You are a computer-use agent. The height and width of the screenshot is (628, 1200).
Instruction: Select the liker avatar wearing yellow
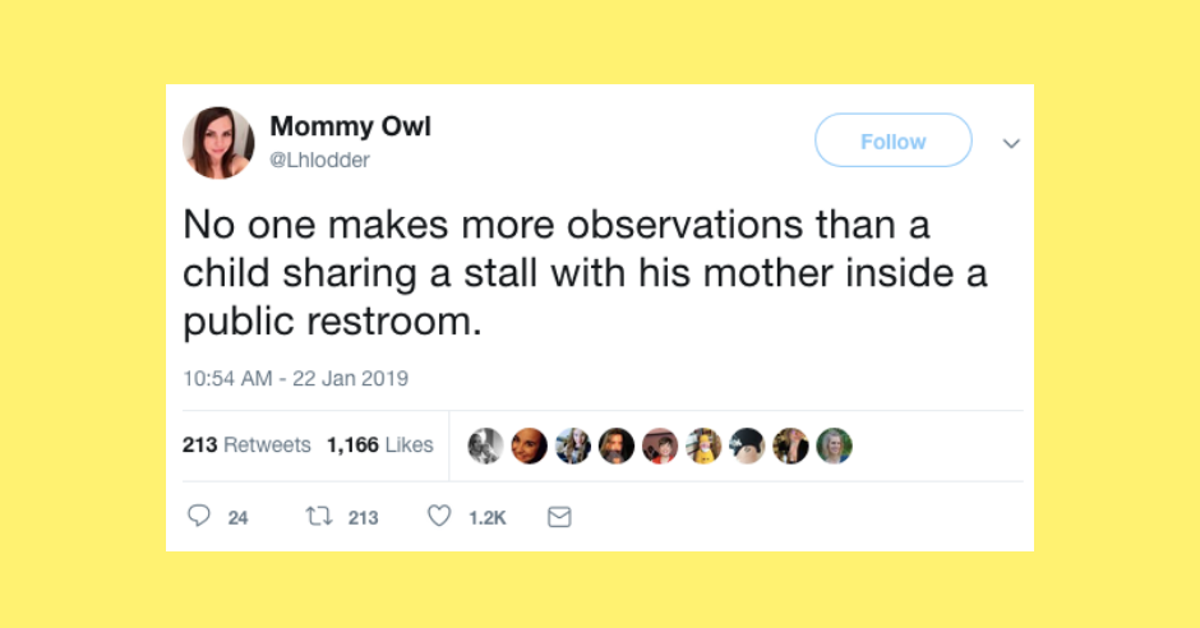[703, 445]
